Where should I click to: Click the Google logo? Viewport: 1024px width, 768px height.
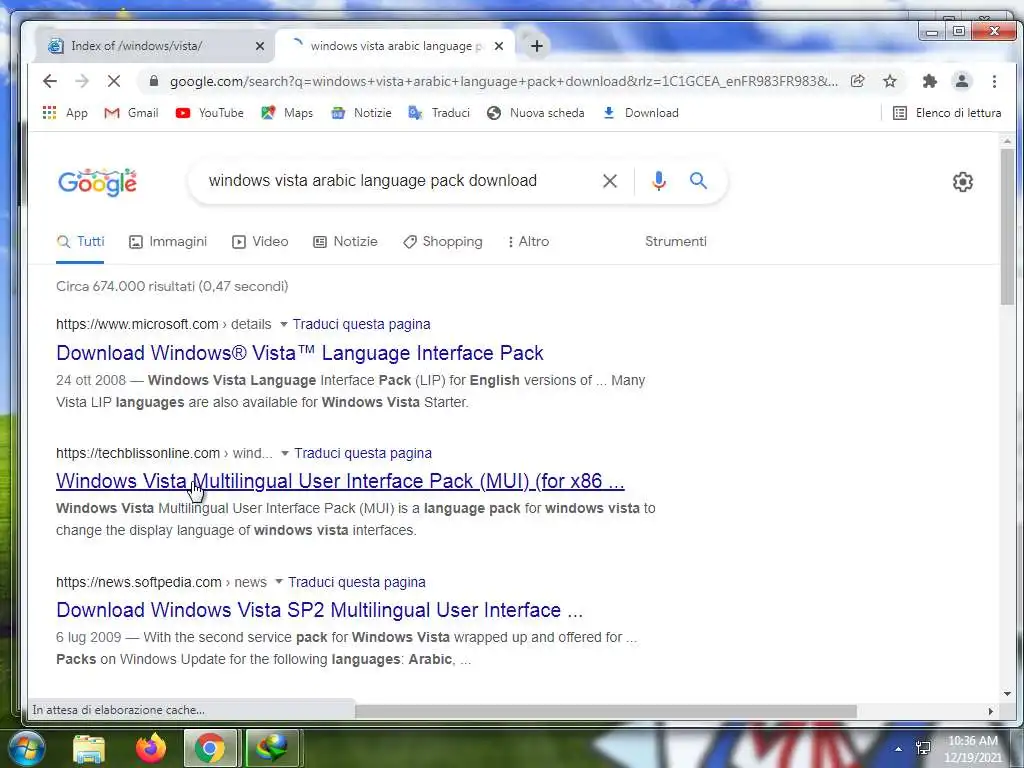[97, 182]
